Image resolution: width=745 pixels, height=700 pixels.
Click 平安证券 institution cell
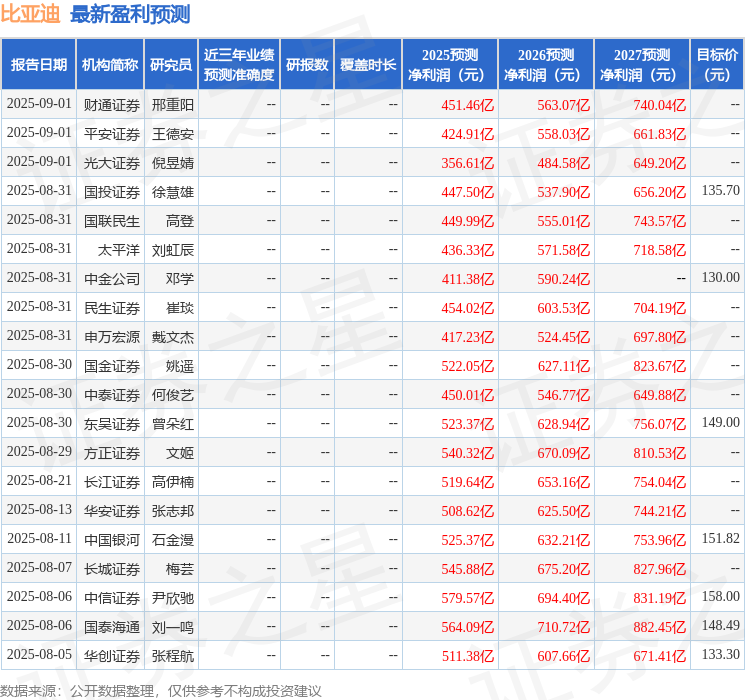(x=112, y=134)
